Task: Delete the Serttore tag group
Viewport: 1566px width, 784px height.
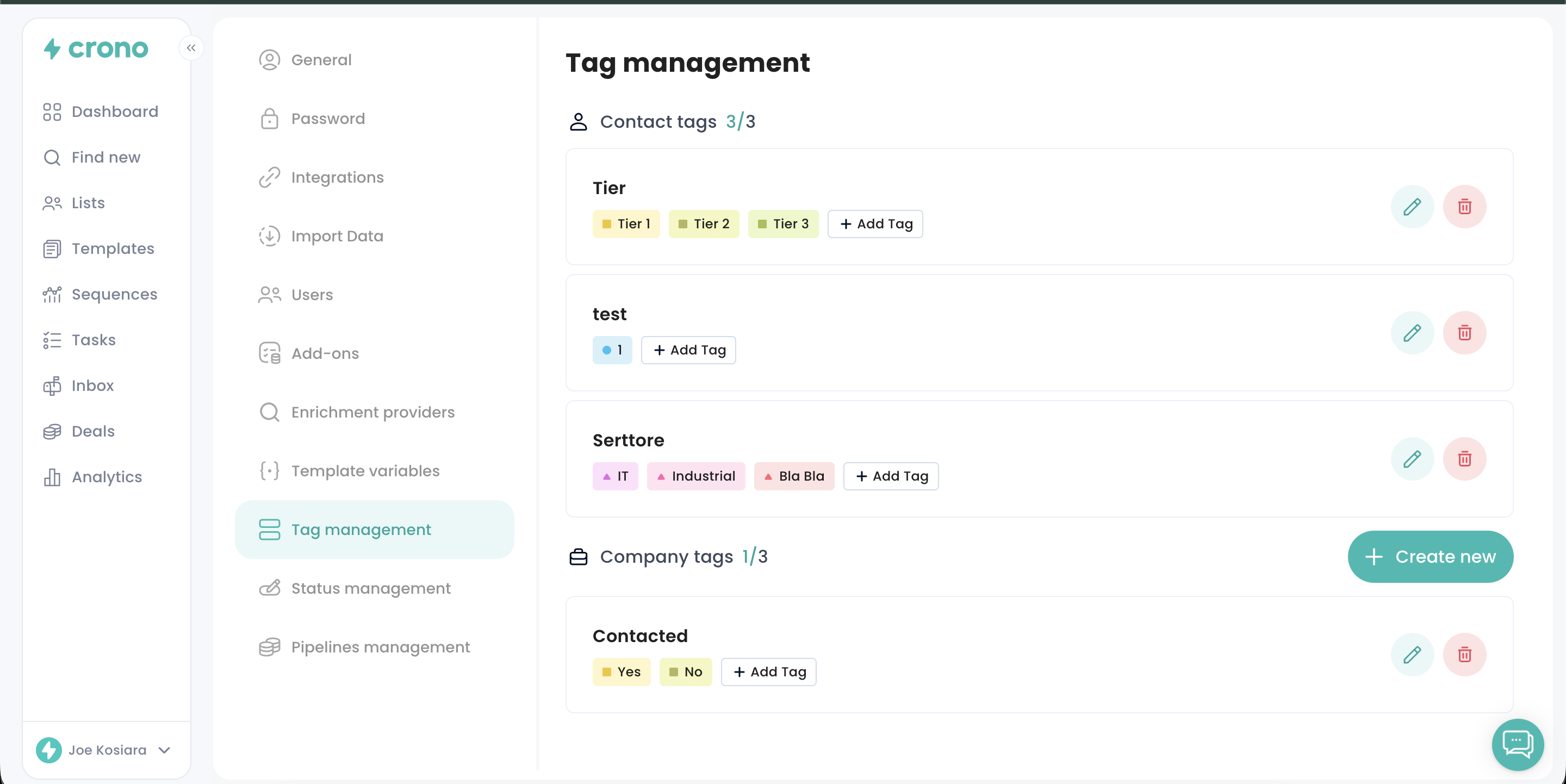Action: click(1464, 459)
